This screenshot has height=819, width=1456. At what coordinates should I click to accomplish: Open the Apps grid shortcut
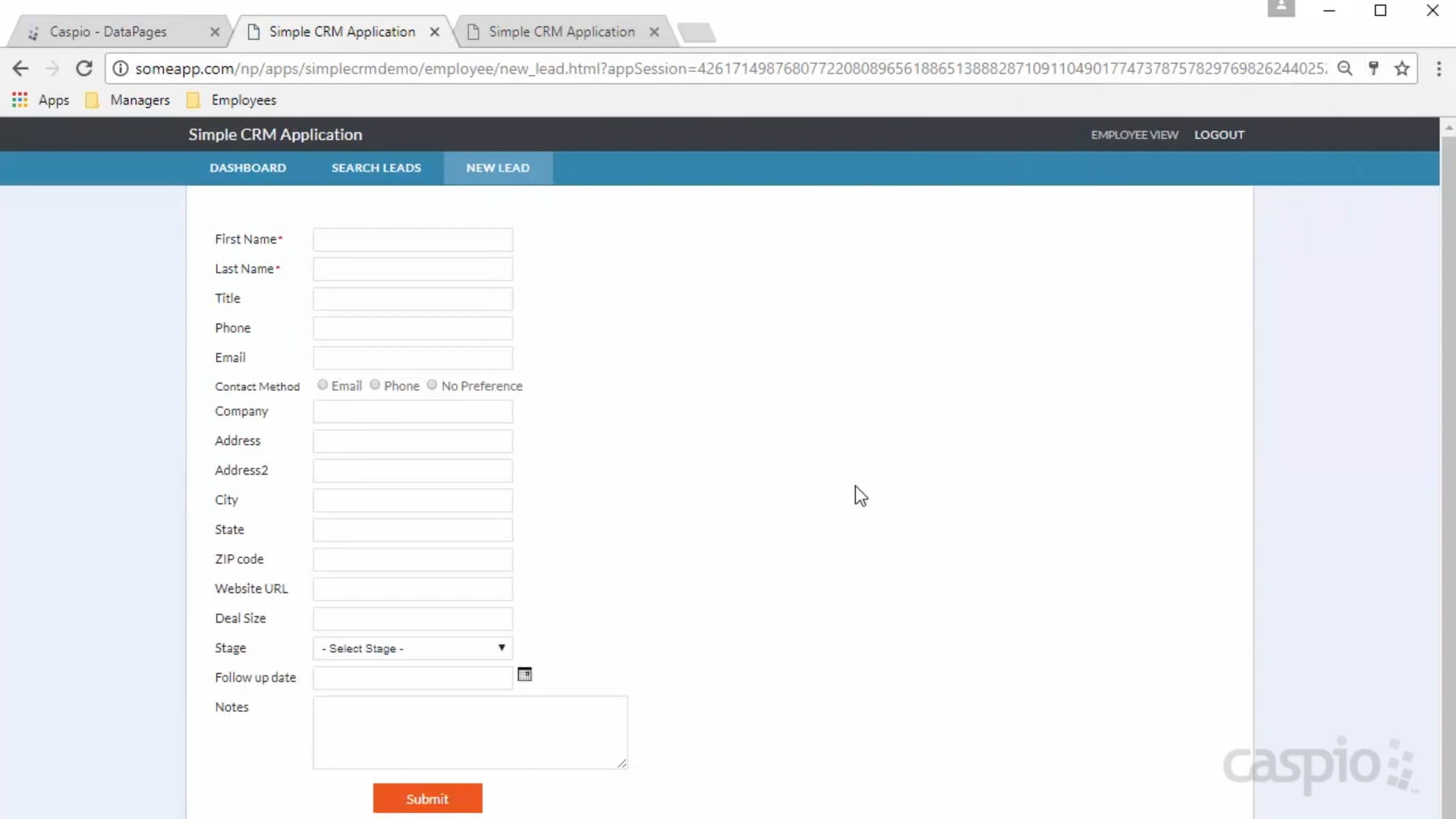pyautogui.click(x=20, y=99)
